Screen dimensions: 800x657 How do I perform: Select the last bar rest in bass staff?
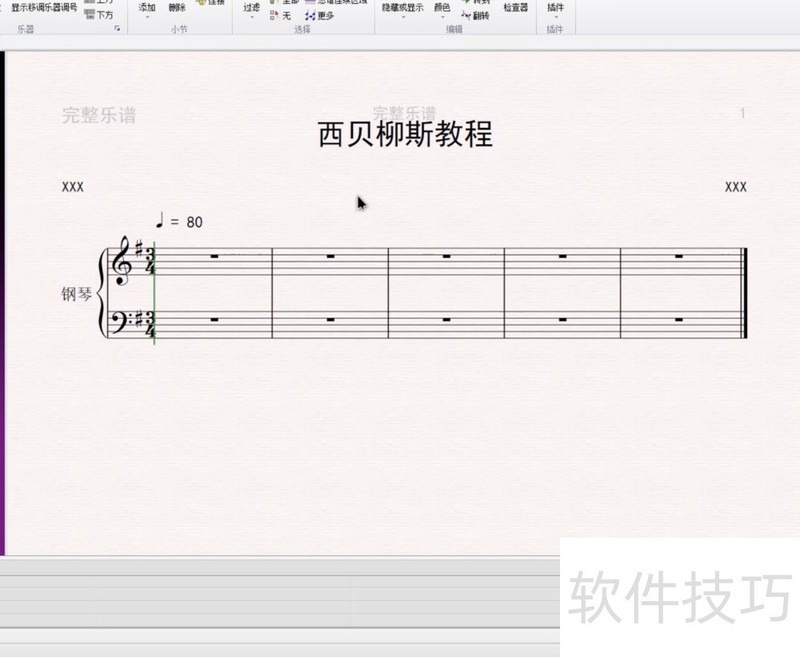tap(679, 320)
